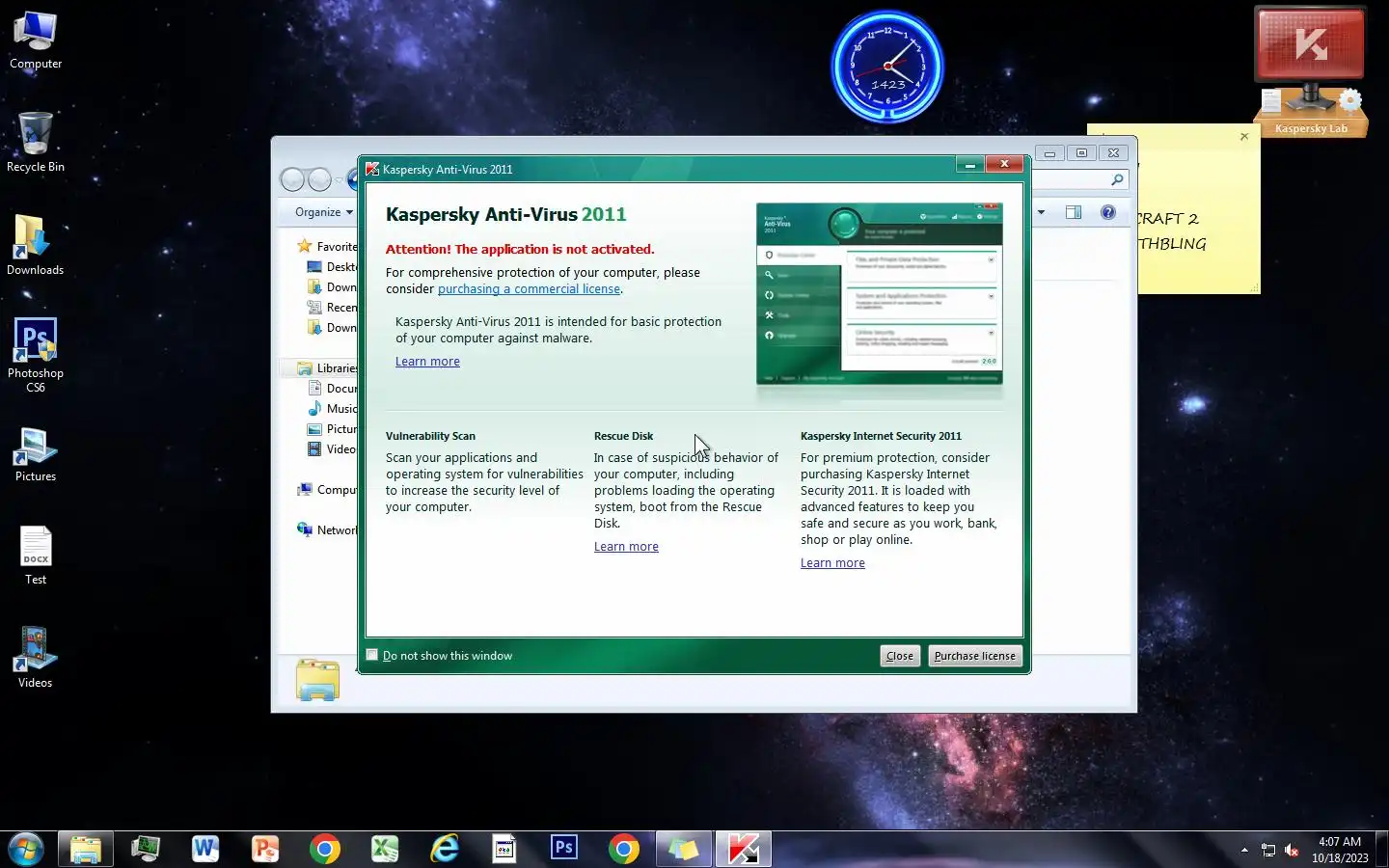Launch Photoshop CS6 desktop shortcut
The image size is (1389, 868).
click(x=36, y=354)
